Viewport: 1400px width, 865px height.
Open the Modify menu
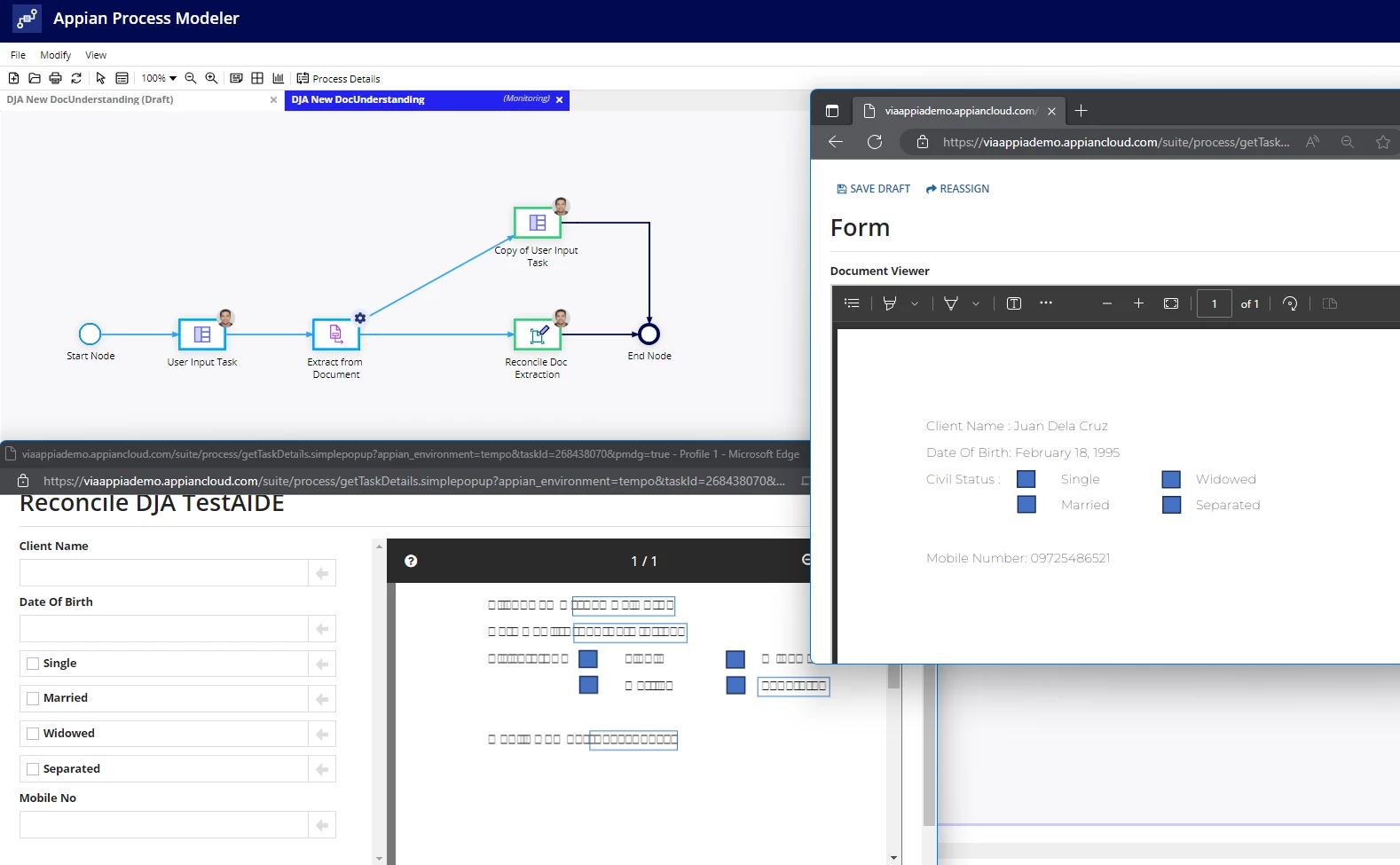(55, 55)
